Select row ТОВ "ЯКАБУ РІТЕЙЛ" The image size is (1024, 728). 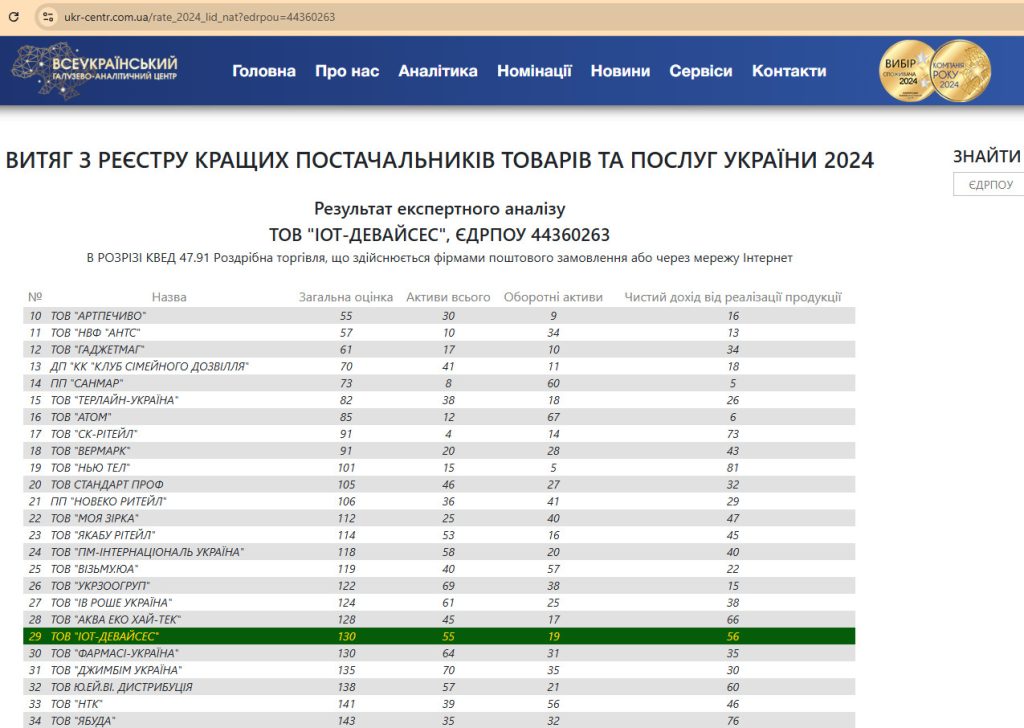[439, 535]
